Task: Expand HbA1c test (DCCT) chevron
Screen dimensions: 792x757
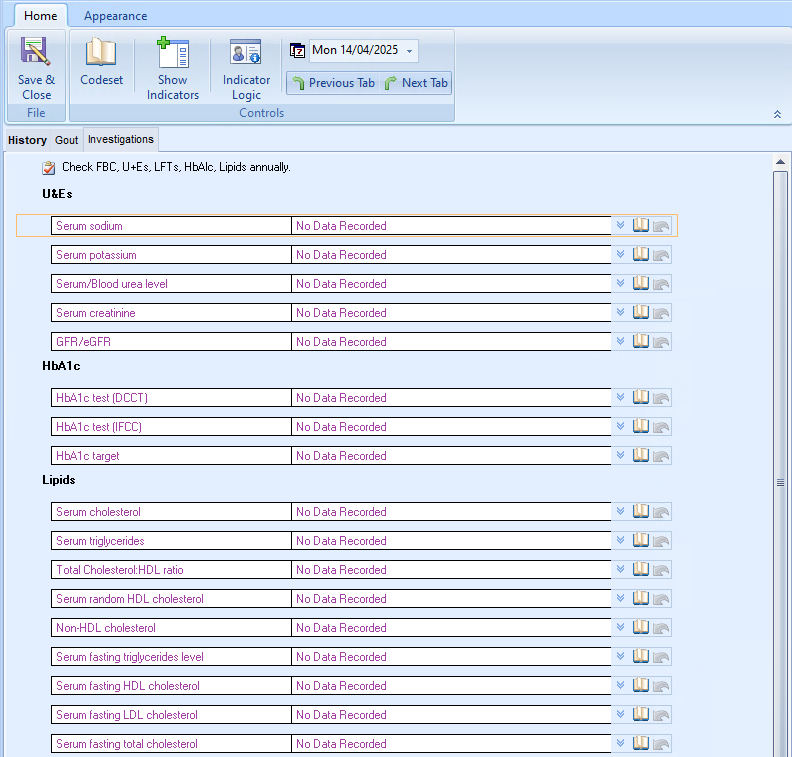Action: [x=621, y=397]
